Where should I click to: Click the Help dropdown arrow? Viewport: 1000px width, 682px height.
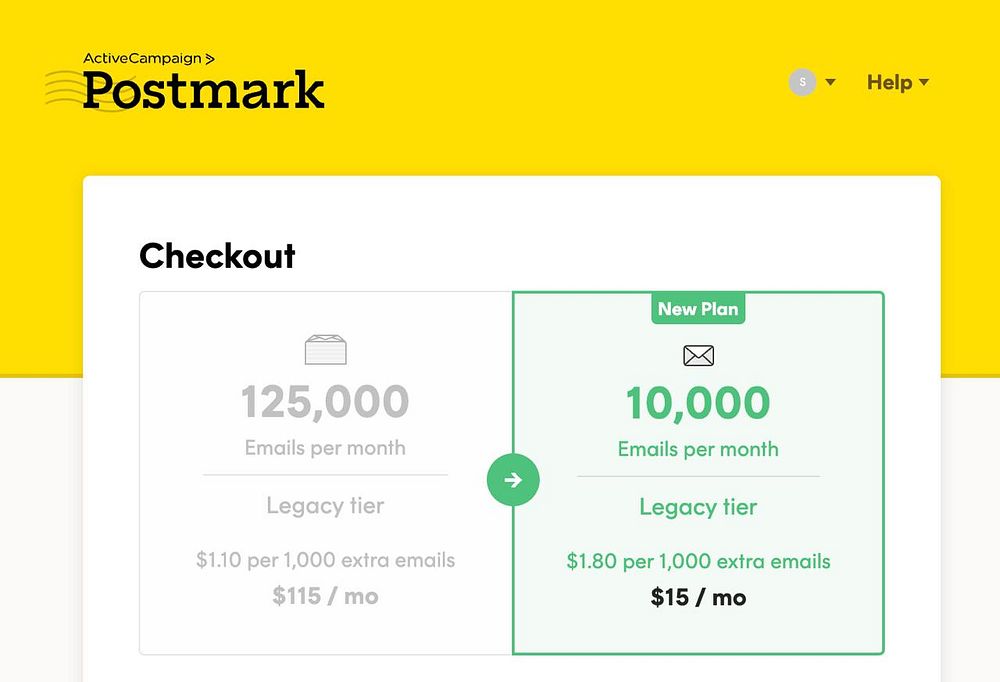tap(924, 82)
